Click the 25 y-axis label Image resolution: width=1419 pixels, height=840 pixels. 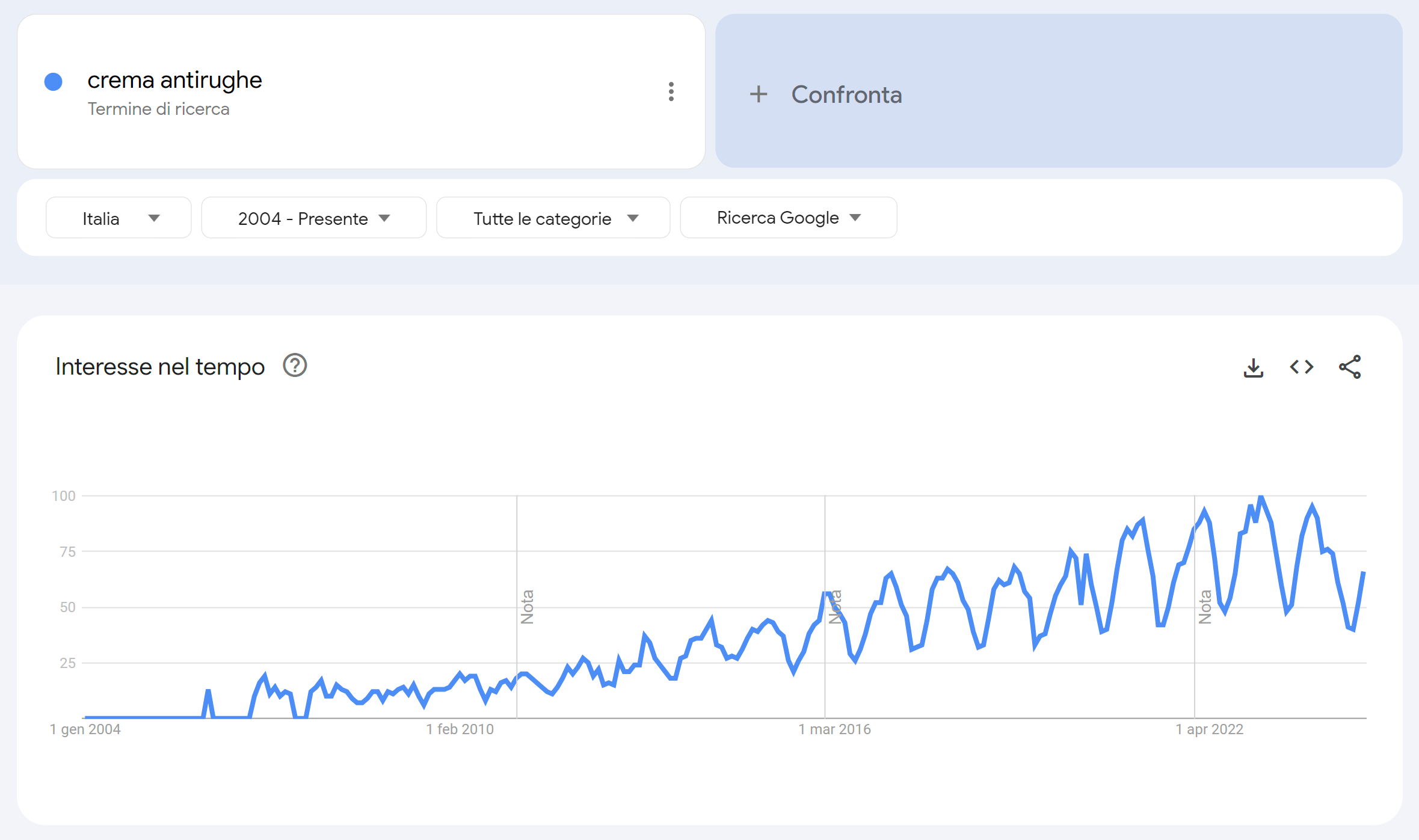67,663
